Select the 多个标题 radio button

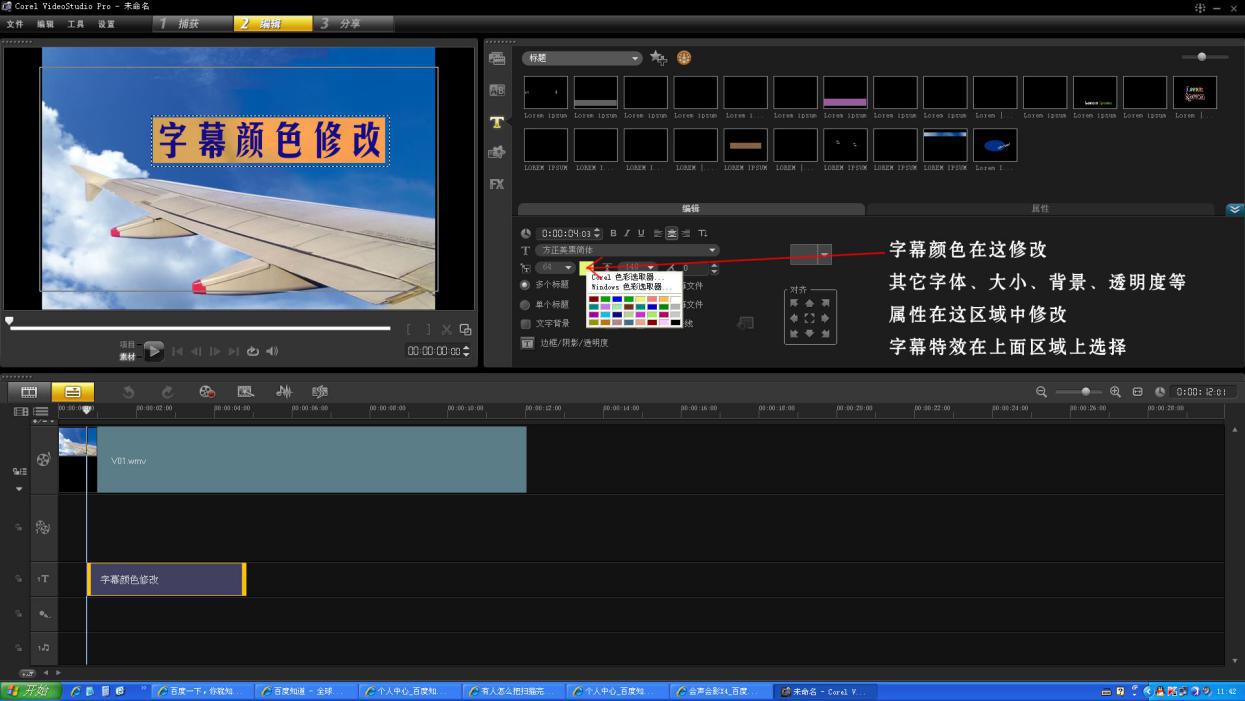click(525, 284)
